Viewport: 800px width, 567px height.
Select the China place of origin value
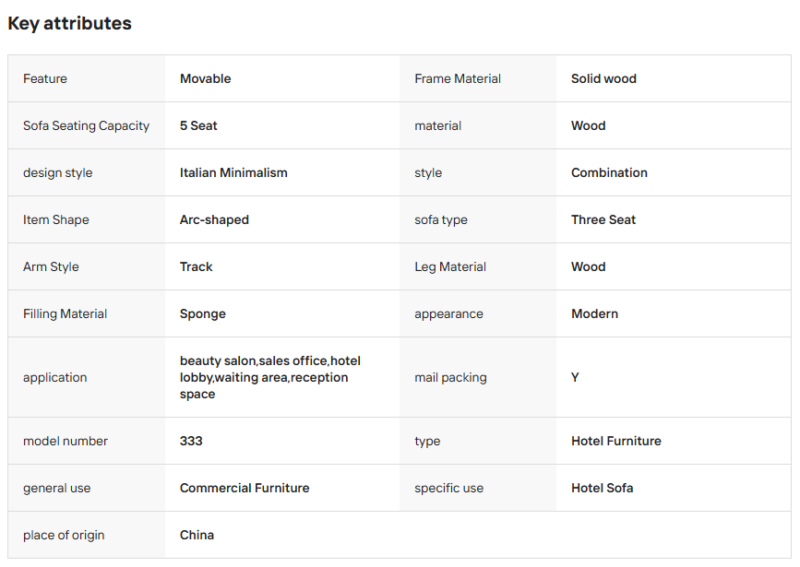(196, 535)
